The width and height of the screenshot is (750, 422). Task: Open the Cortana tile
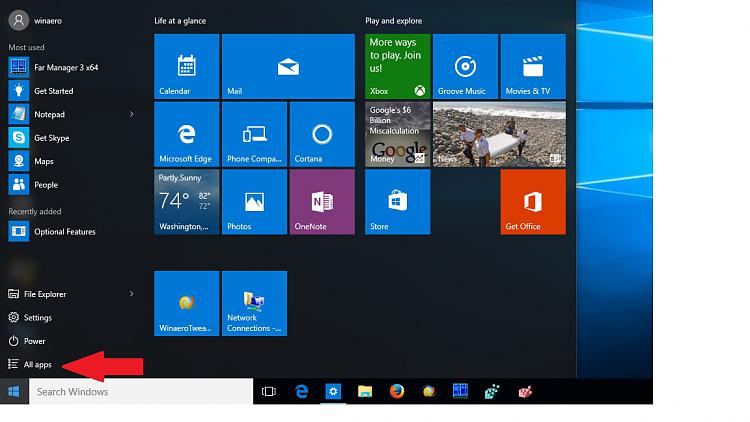pyautogui.click(x=321, y=133)
